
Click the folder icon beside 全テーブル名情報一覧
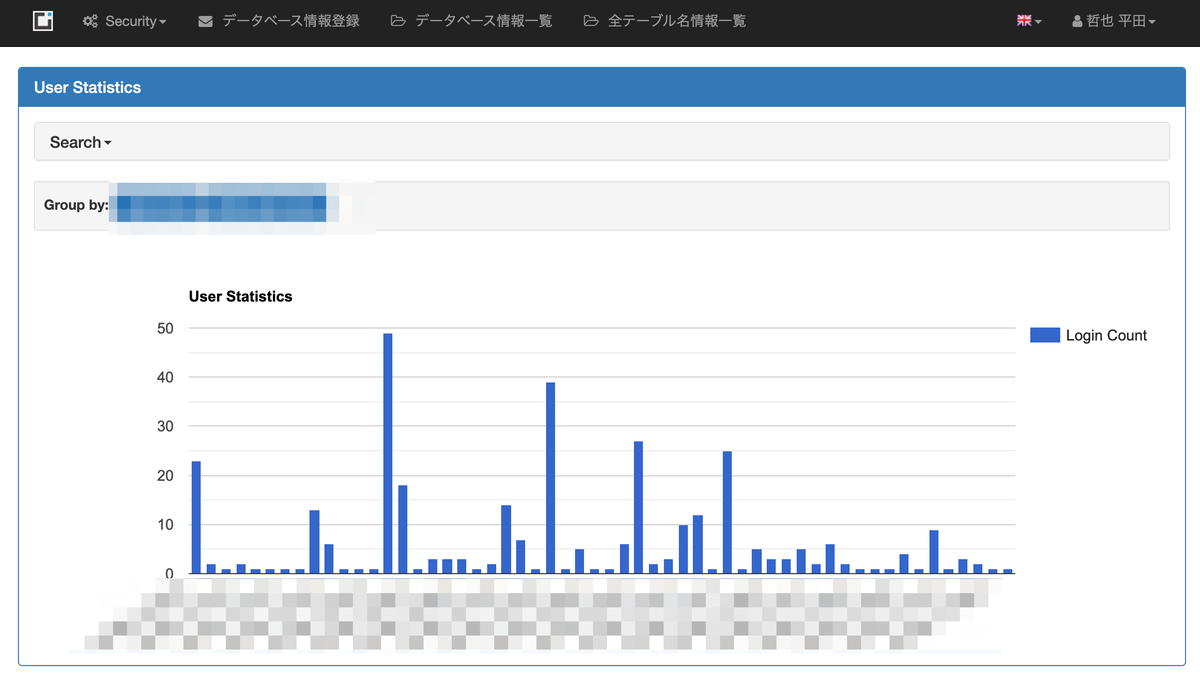591,21
